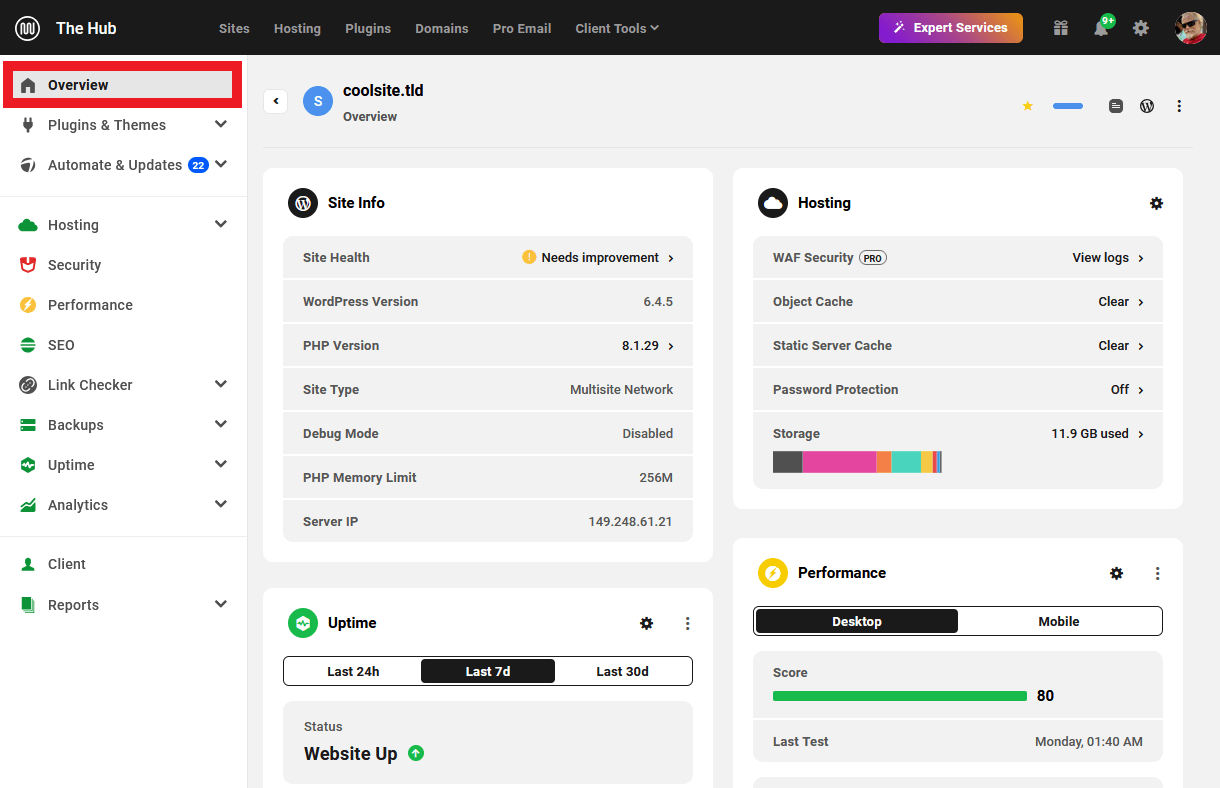1220x788 pixels.
Task: Open the notifications bell
Action: [x=1101, y=28]
